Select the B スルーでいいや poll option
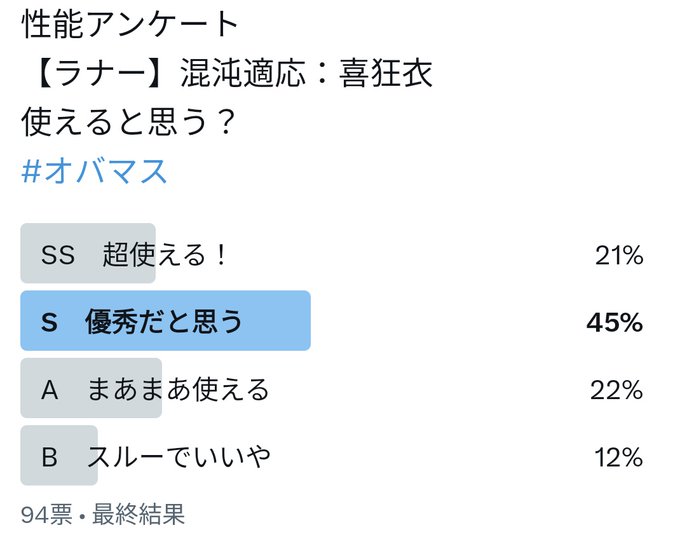 [x=332, y=456]
